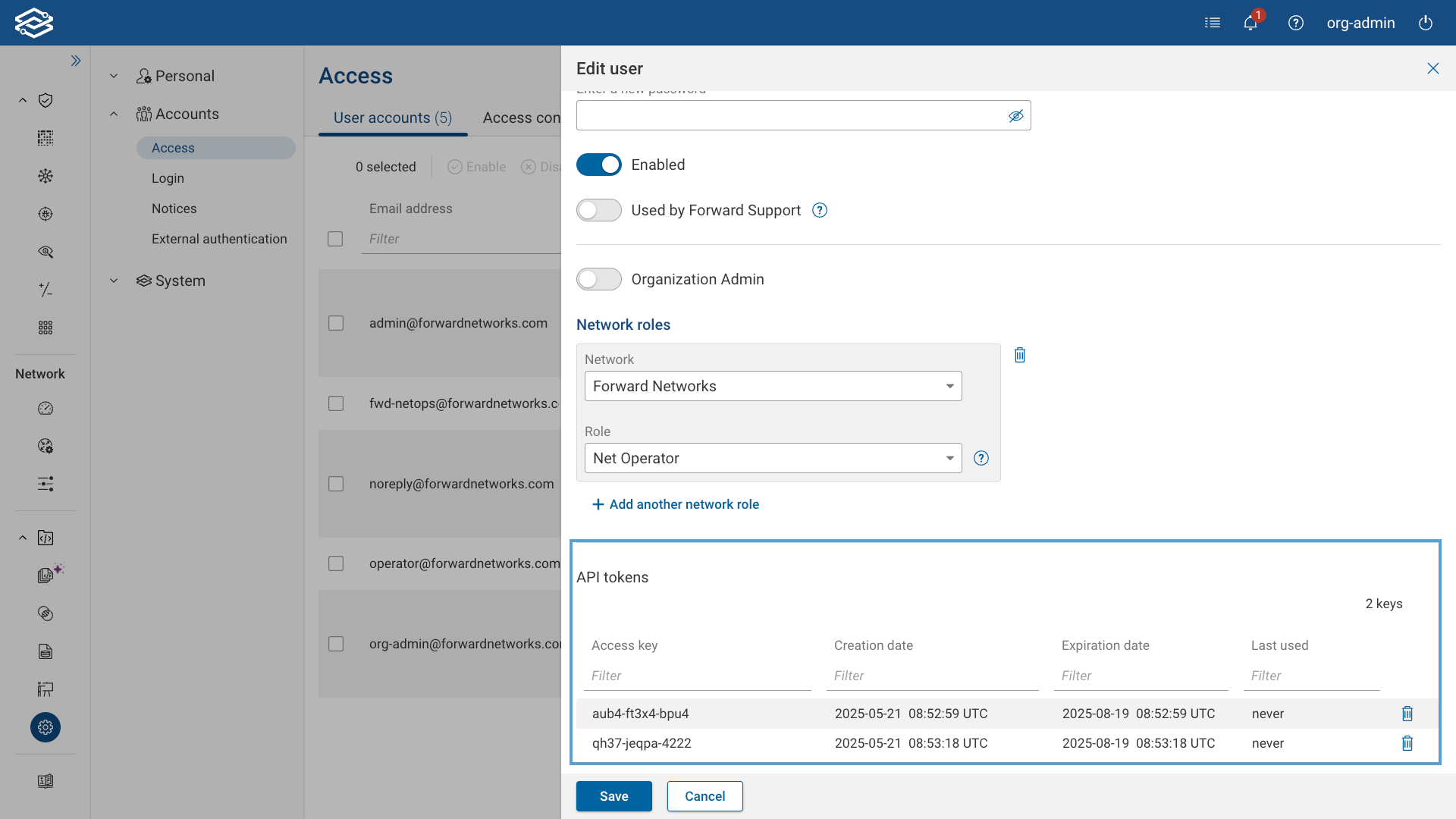Open the network dashboard gauge icon
The height and width of the screenshot is (819, 1456).
pos(45,409)
